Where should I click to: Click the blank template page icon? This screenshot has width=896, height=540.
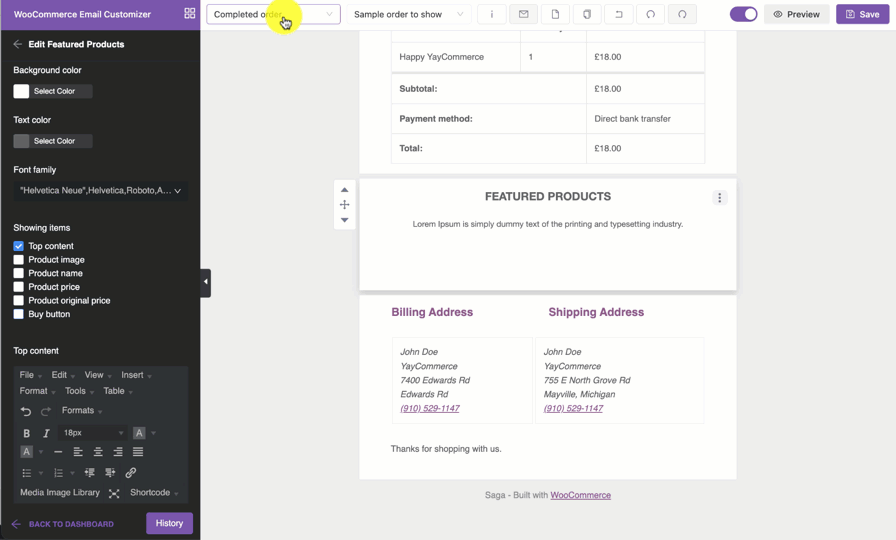(555, 14)
